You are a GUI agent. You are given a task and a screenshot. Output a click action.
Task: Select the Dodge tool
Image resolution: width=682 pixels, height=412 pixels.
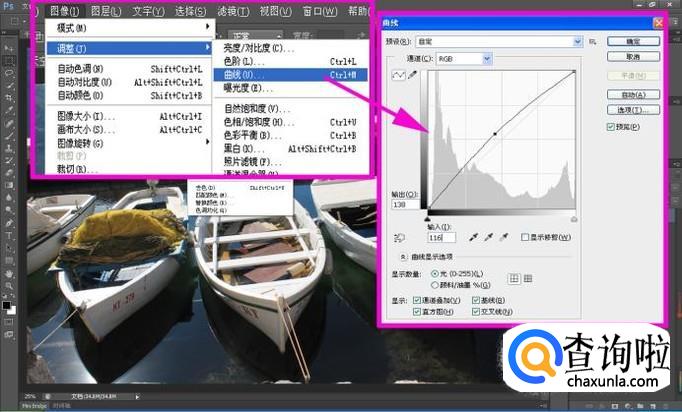click(9, 210)
